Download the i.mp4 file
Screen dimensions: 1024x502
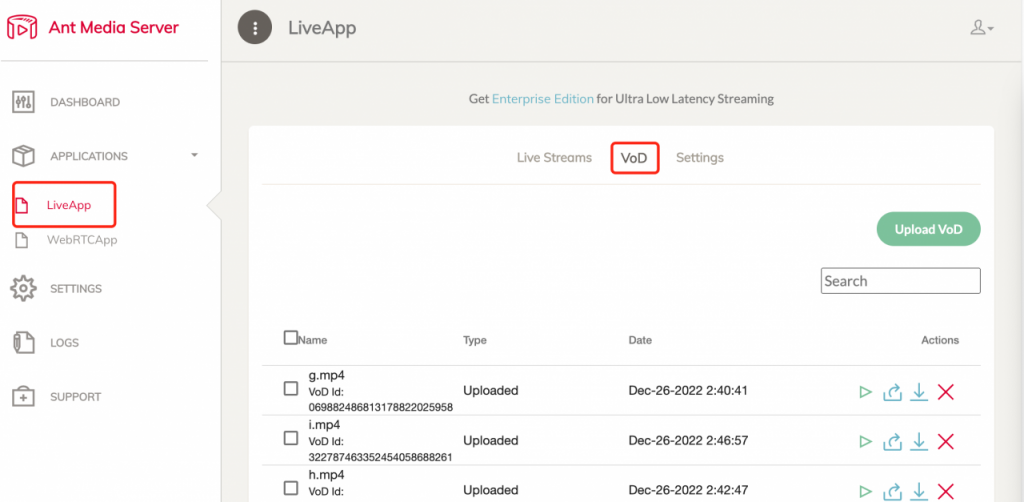click(919, 442)
